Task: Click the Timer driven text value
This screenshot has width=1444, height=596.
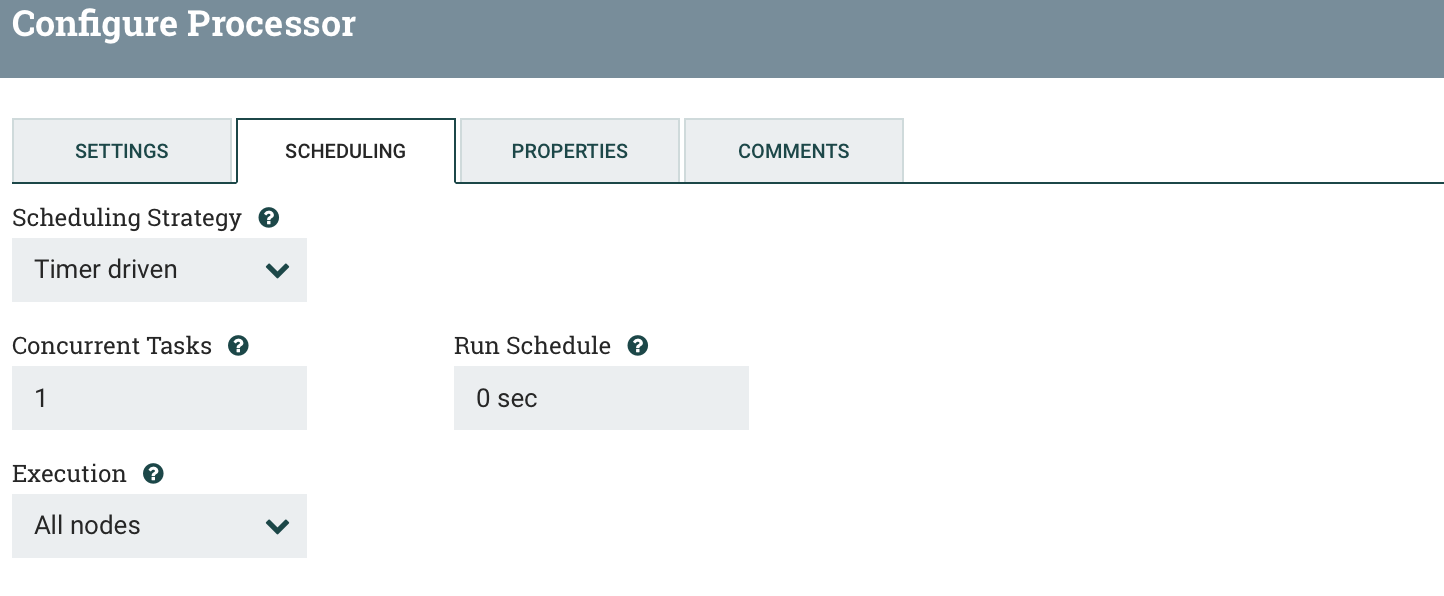Action: coord(106,269)
